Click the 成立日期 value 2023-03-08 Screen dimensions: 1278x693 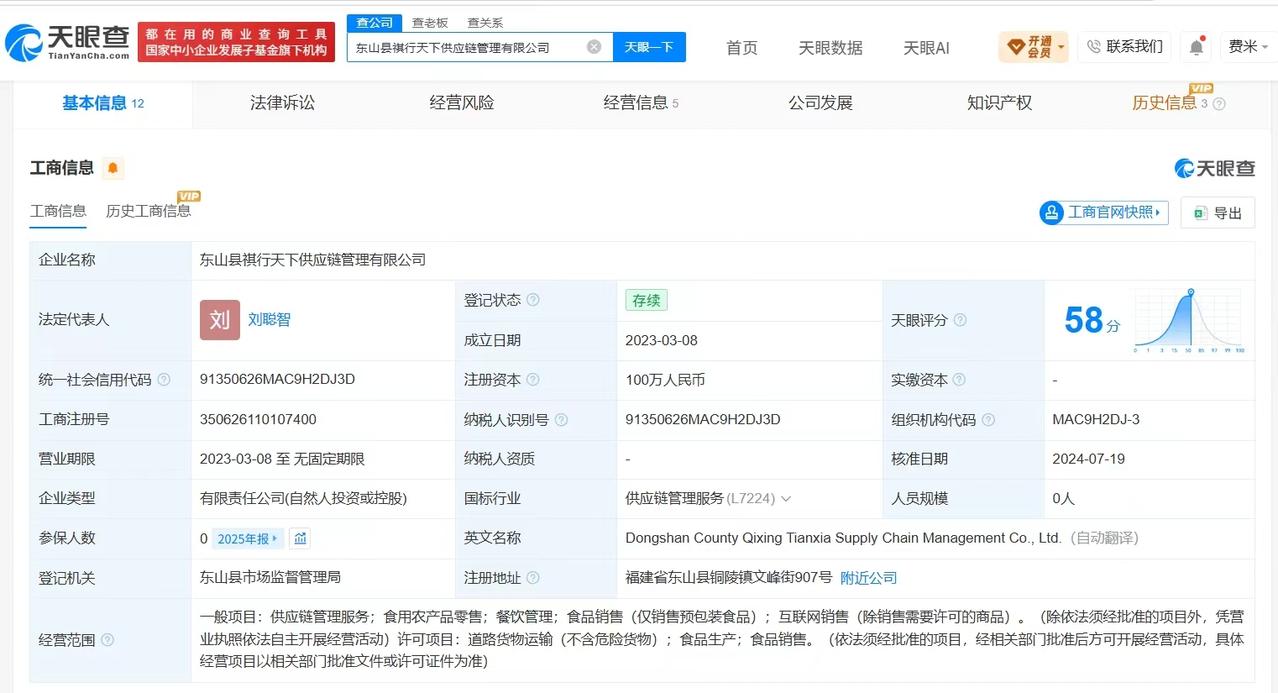tap(662, 340)
